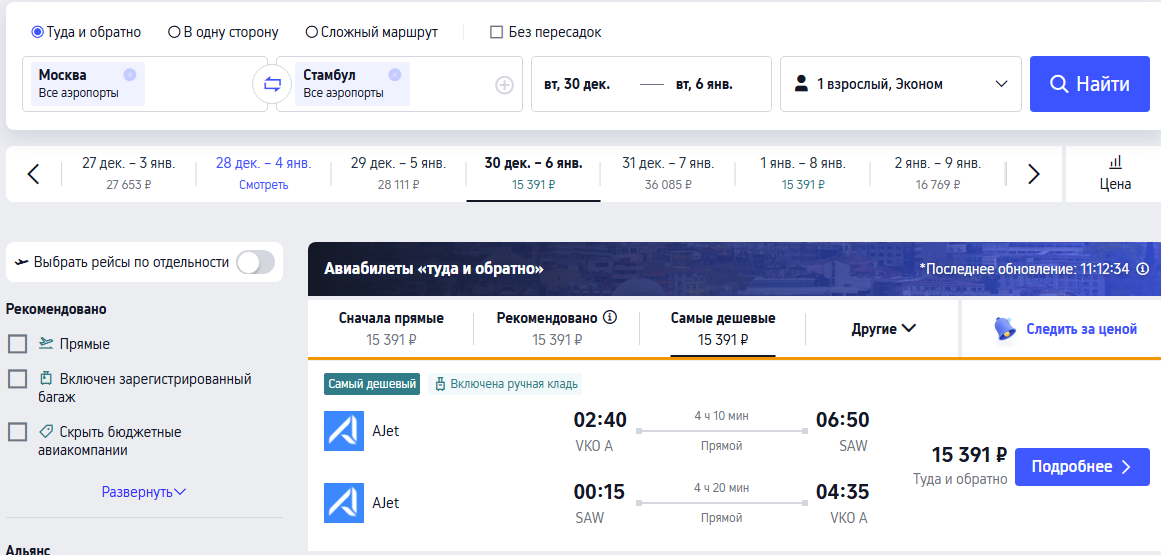
Task: Click AJet logo of the 00:15 flight
Action: click(x=344, y=503)
